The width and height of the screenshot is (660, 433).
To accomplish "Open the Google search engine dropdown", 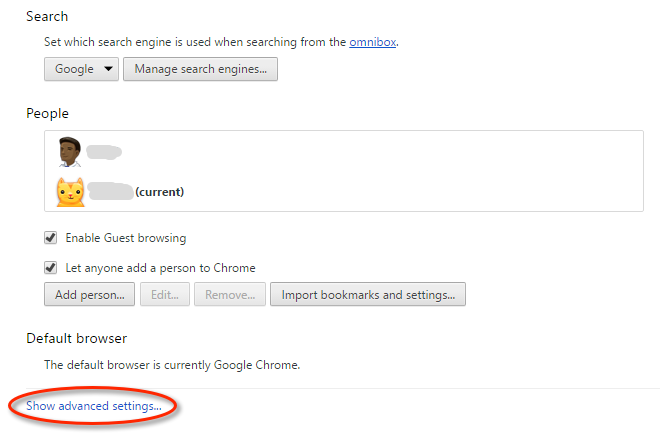I will coord(81,69).
